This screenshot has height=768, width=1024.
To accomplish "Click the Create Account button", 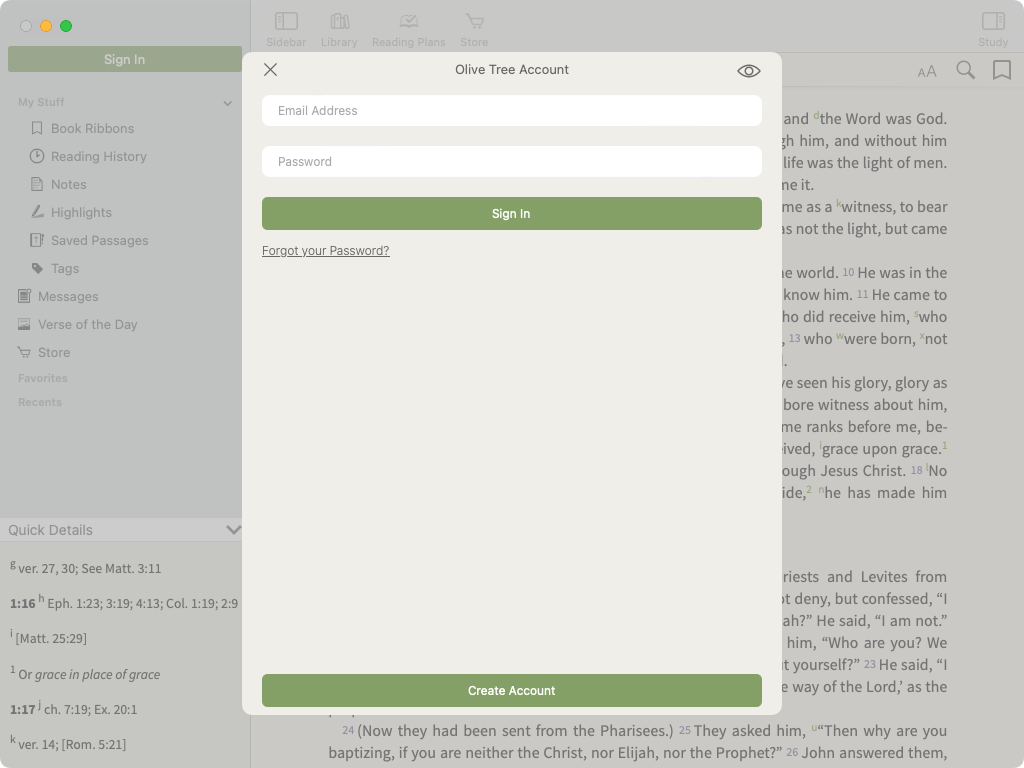I will [x=511, y=691].
